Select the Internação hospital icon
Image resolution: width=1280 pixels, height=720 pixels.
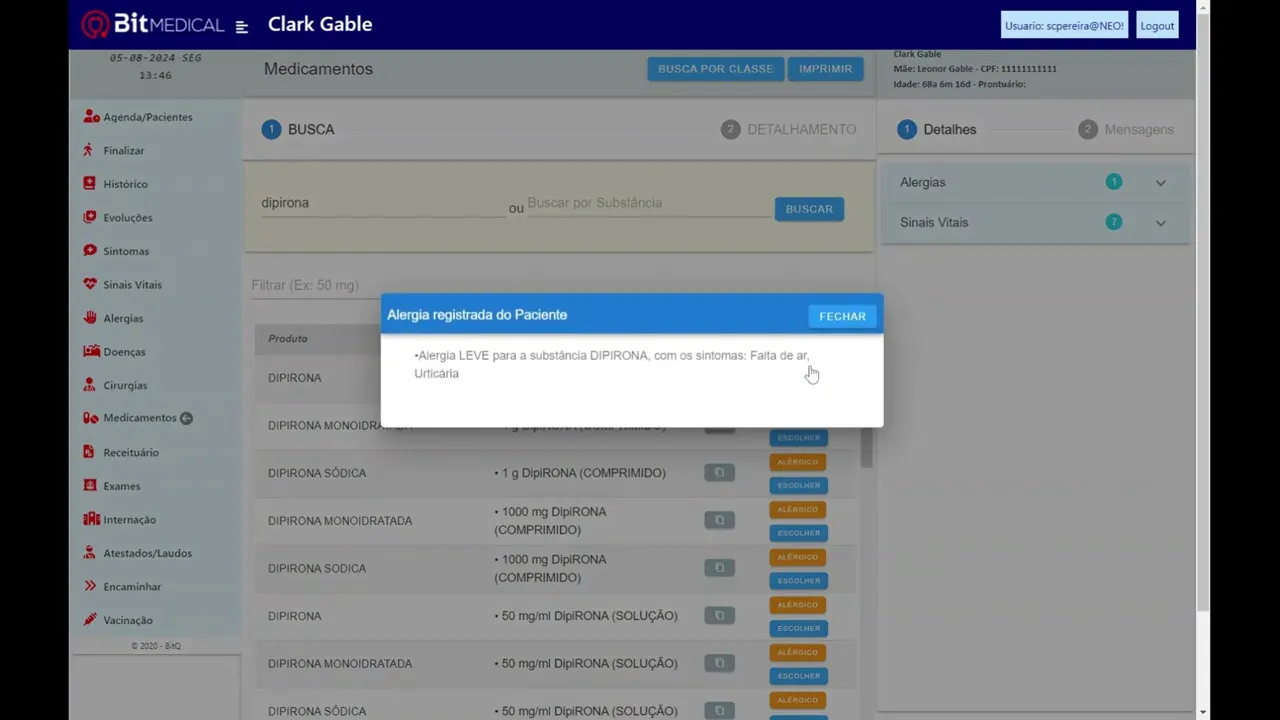click(91, 519)
